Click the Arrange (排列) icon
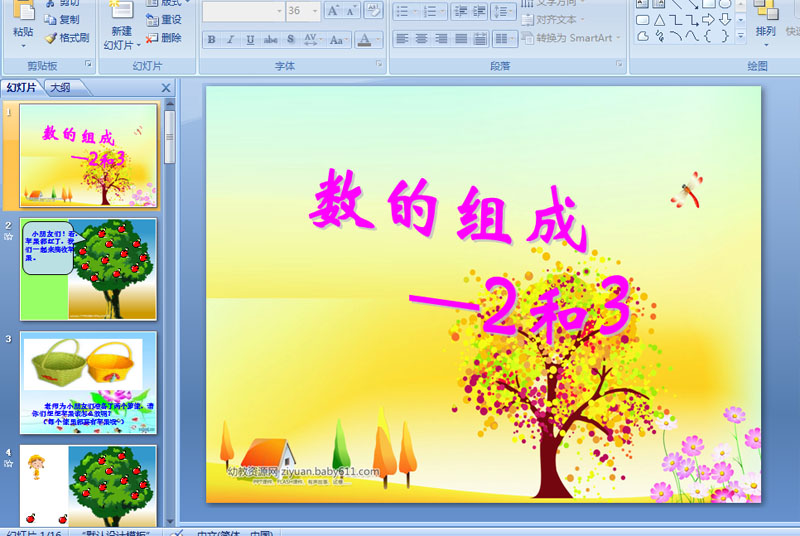 coord(765,10)
